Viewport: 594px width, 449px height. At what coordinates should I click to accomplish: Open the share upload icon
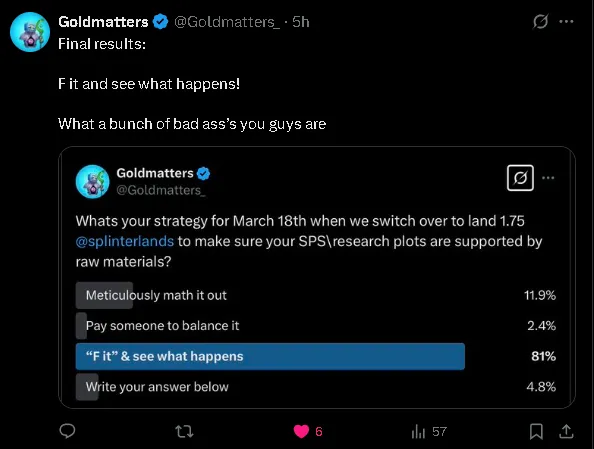point(566,431)
